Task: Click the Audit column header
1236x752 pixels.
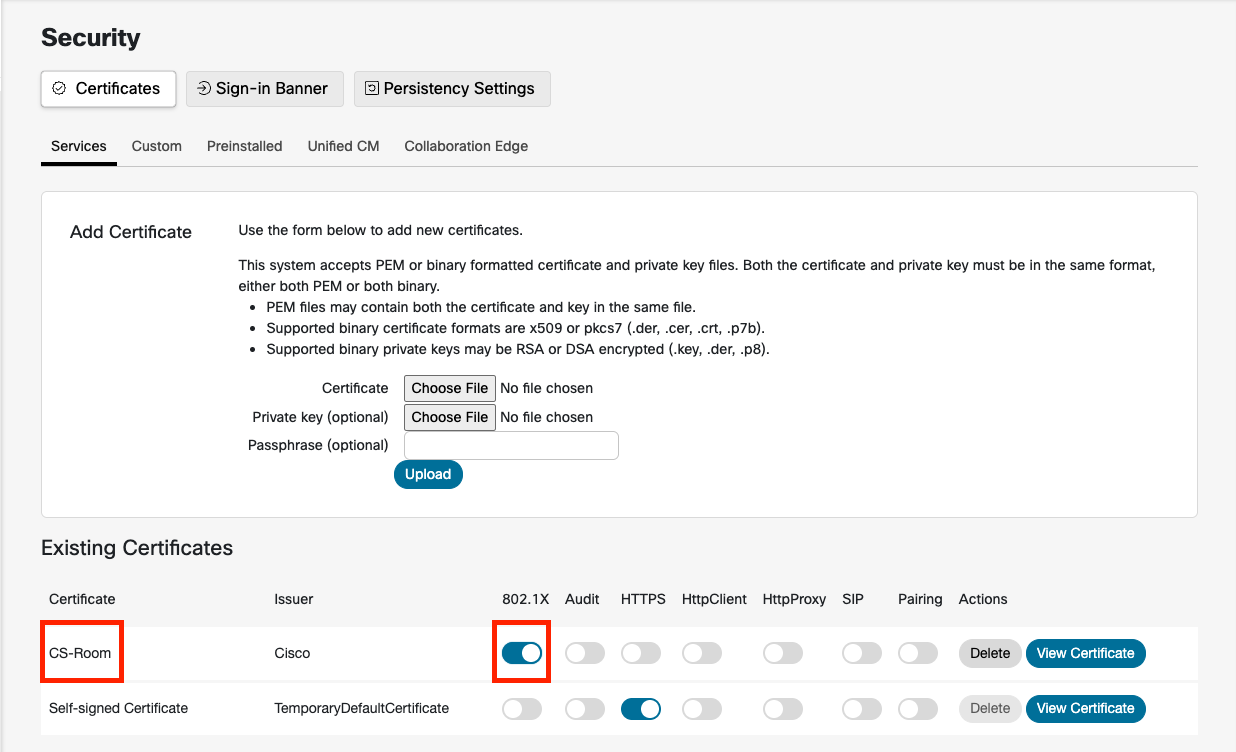Action: 582,599
